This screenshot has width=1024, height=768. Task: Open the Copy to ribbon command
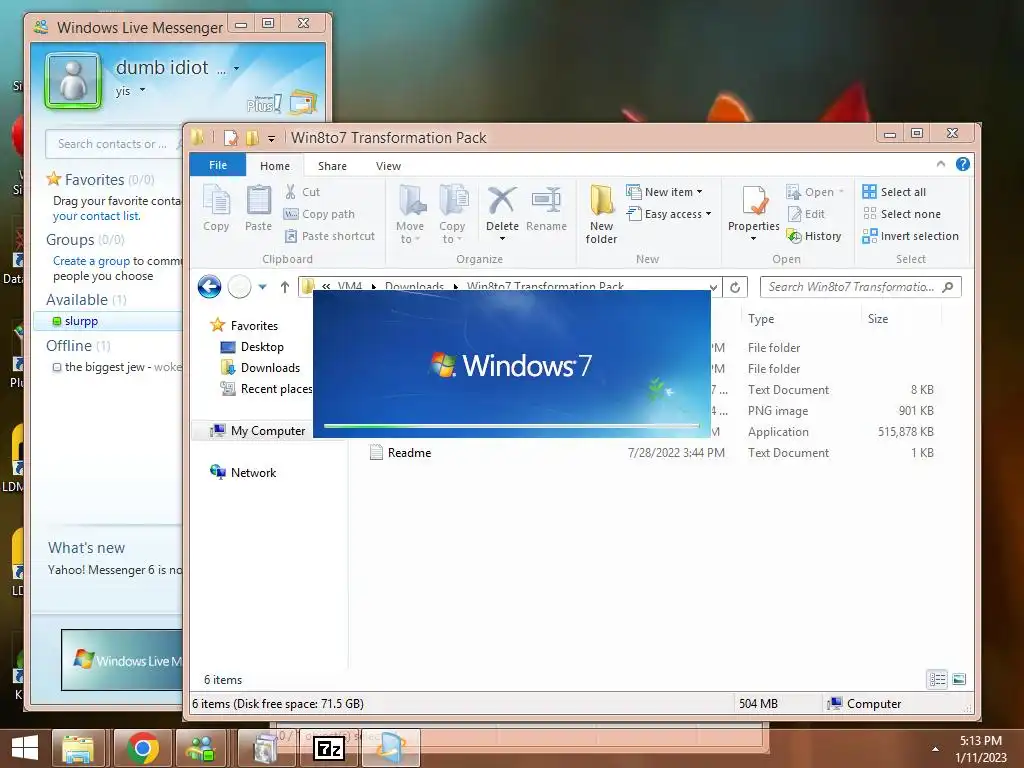coord(453,214)
